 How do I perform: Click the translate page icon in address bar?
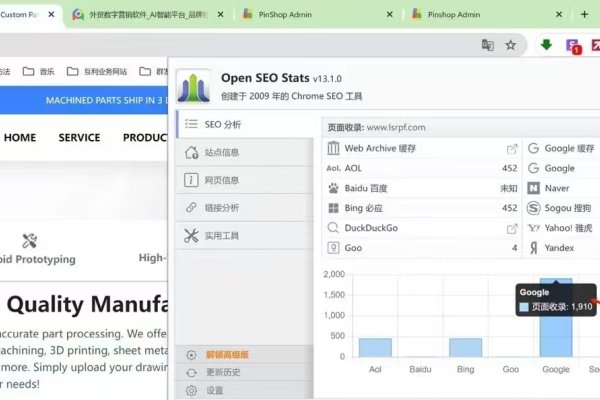click(x=487, y=45)
